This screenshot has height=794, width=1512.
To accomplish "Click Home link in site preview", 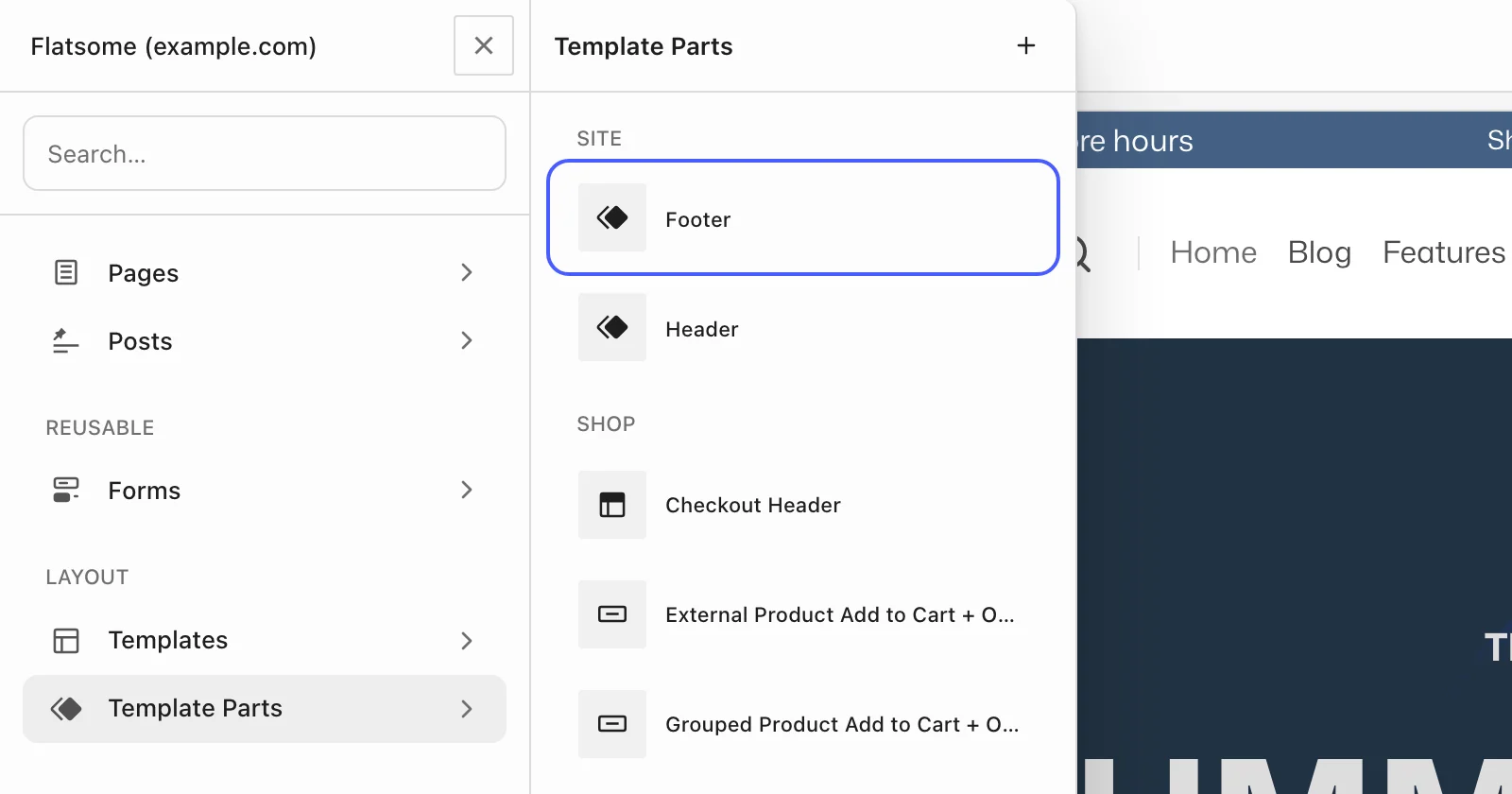I will (x=1213, y=252).
